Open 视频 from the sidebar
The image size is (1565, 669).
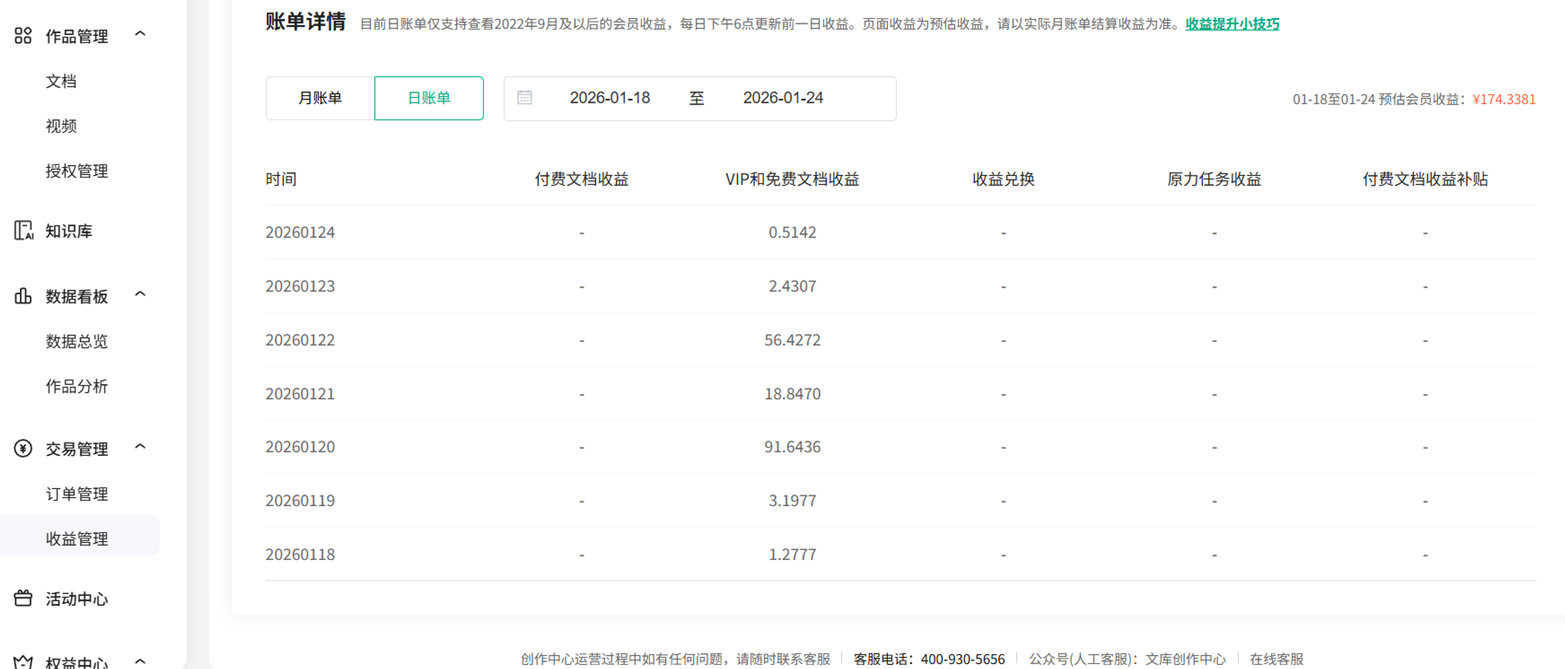point(62,126)
